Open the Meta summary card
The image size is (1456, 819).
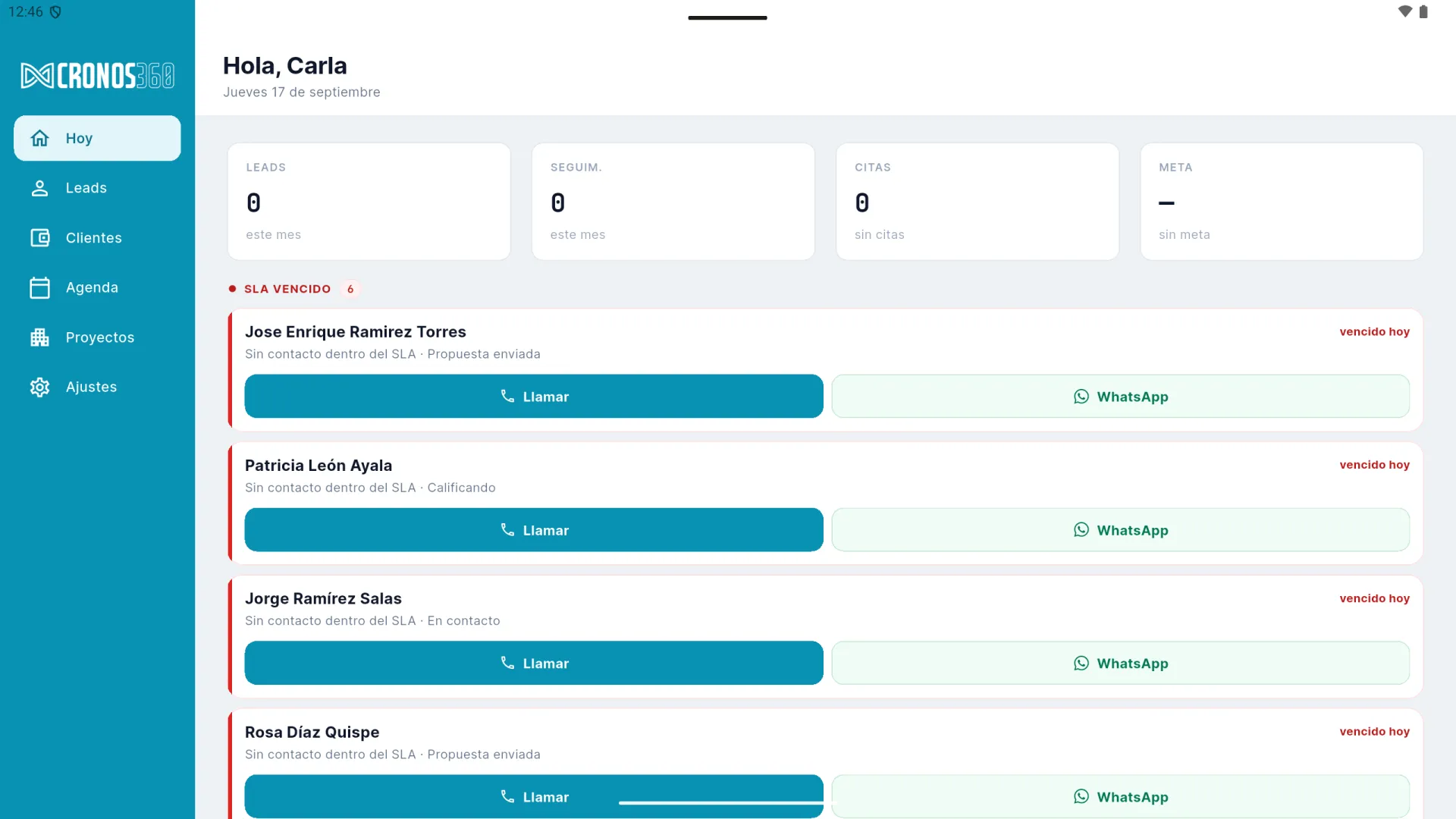(x=1282, y=202)
